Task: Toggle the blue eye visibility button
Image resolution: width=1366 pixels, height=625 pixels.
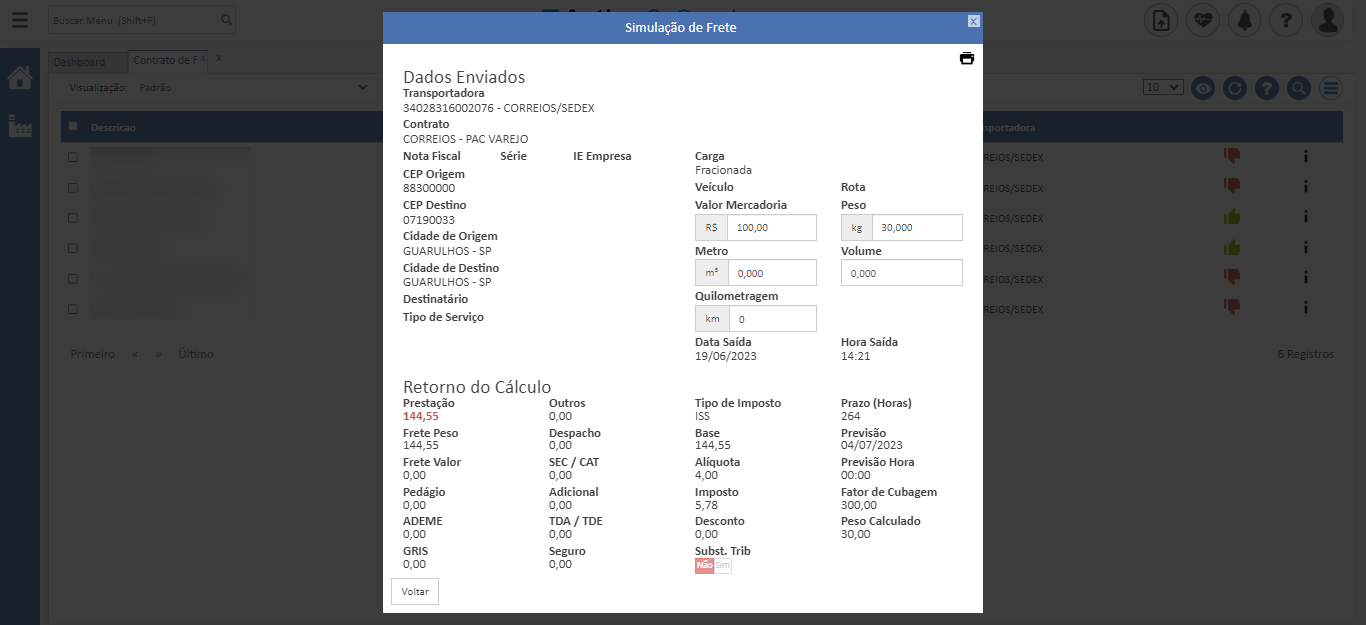Action: point(1203,88)
